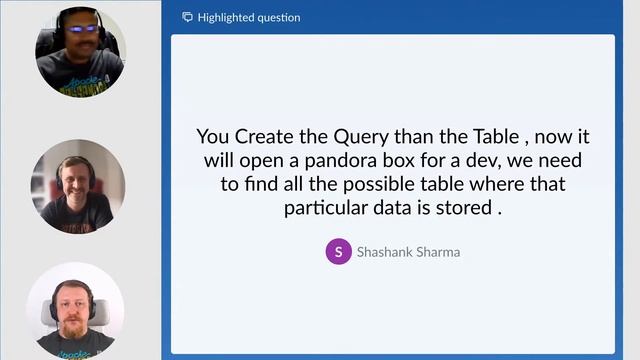The height and width of the screenshot is (360, 640).
Task: Click the t-shirt logo of top speaker
Action: [x=84, y=86]
